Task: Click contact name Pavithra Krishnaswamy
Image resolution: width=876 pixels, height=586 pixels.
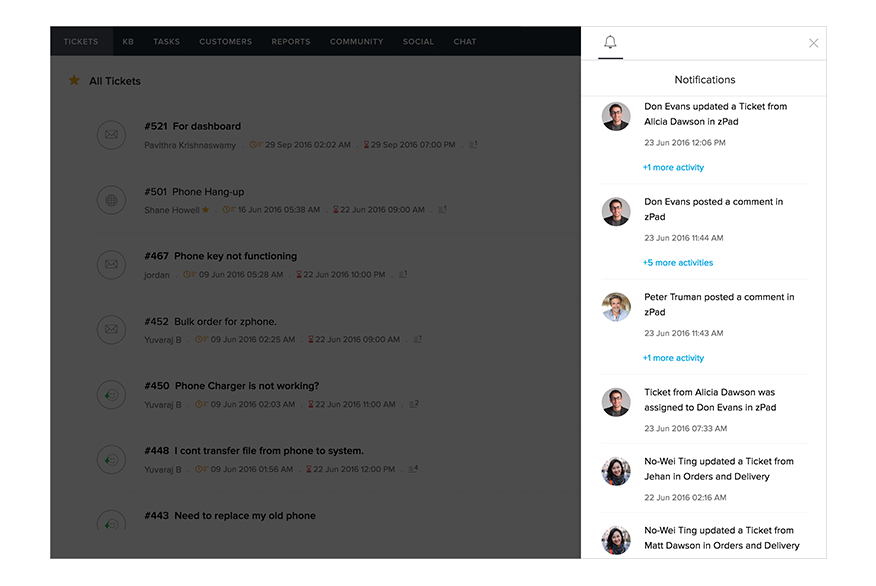Action: coord(190,145)
